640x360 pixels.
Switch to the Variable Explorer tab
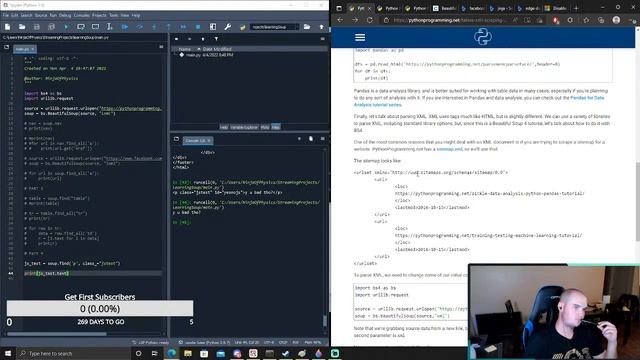pos(244,127)
